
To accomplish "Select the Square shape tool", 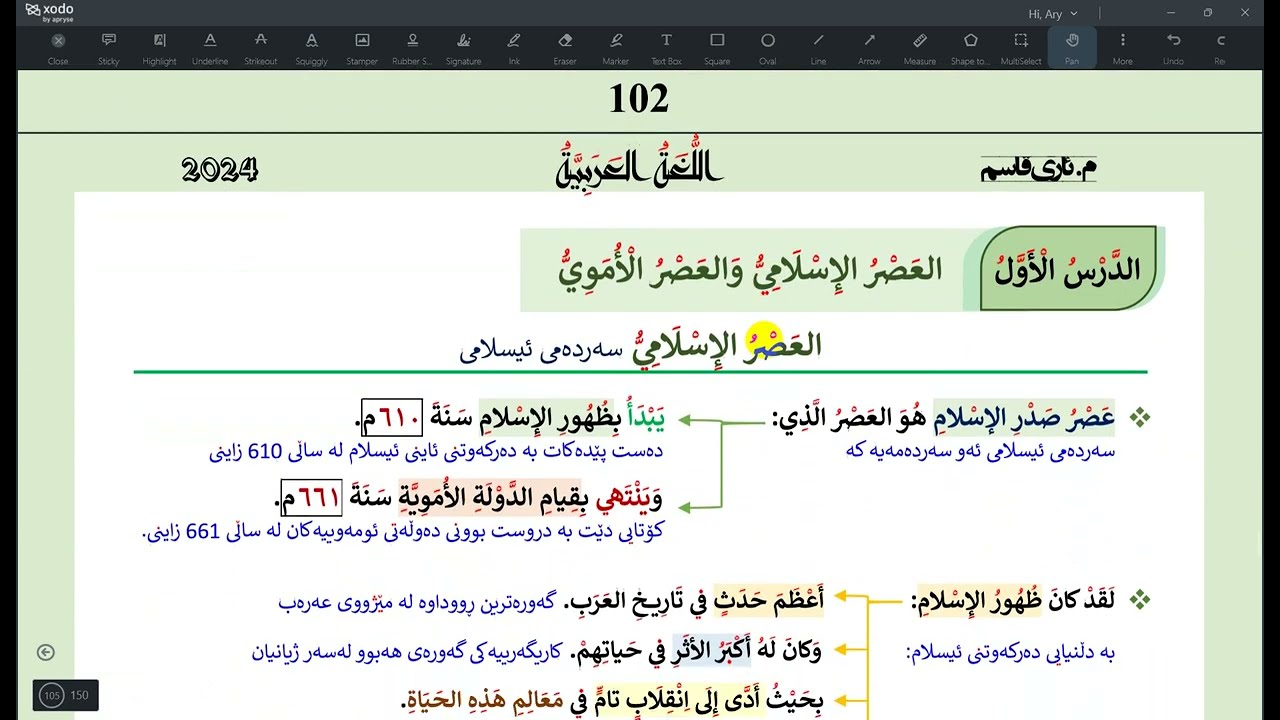I will point(717,47).
